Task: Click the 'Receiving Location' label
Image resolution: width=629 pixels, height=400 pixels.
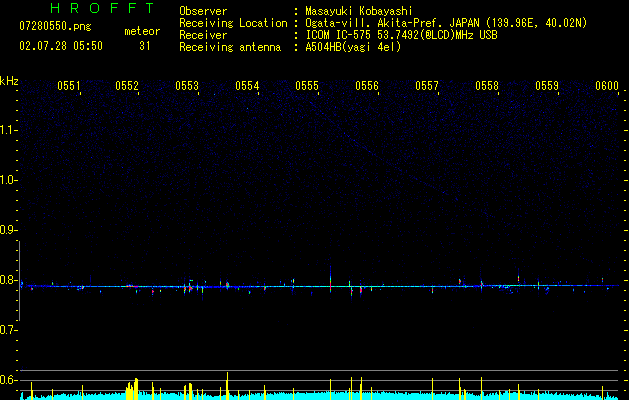Action: [x=233, y=23]
